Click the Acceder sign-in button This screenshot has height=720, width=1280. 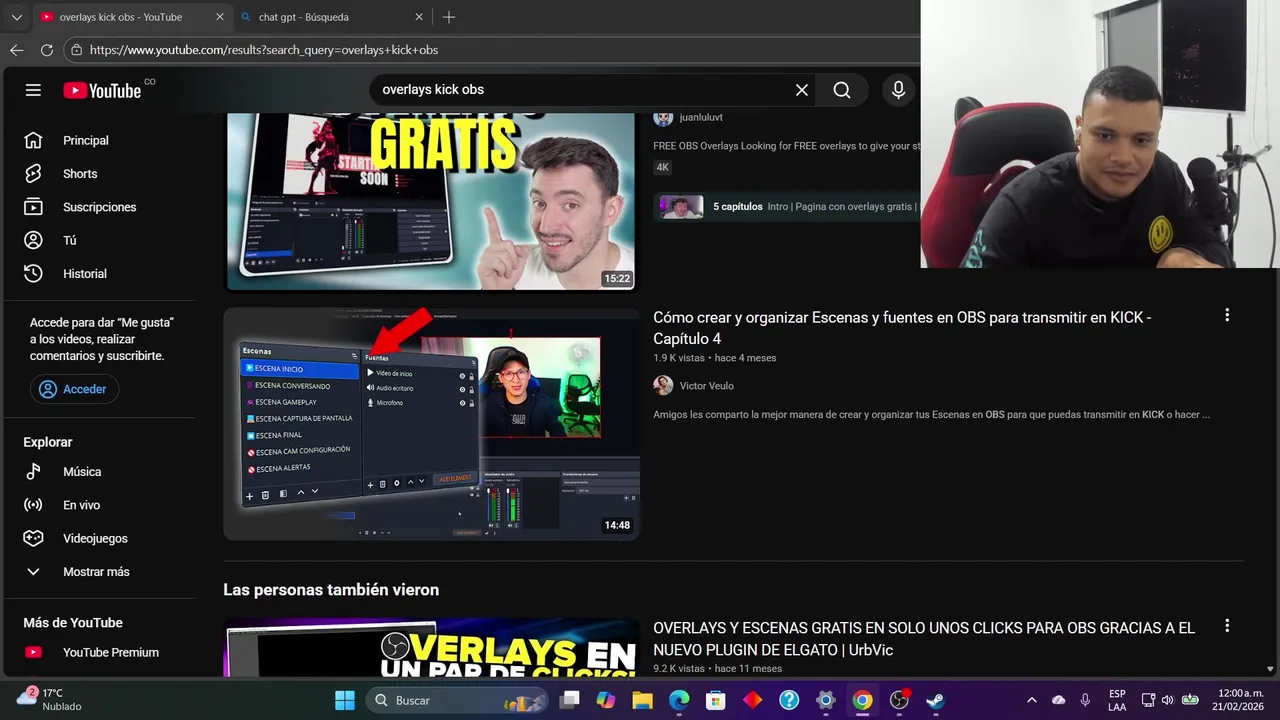coord(74,389)
